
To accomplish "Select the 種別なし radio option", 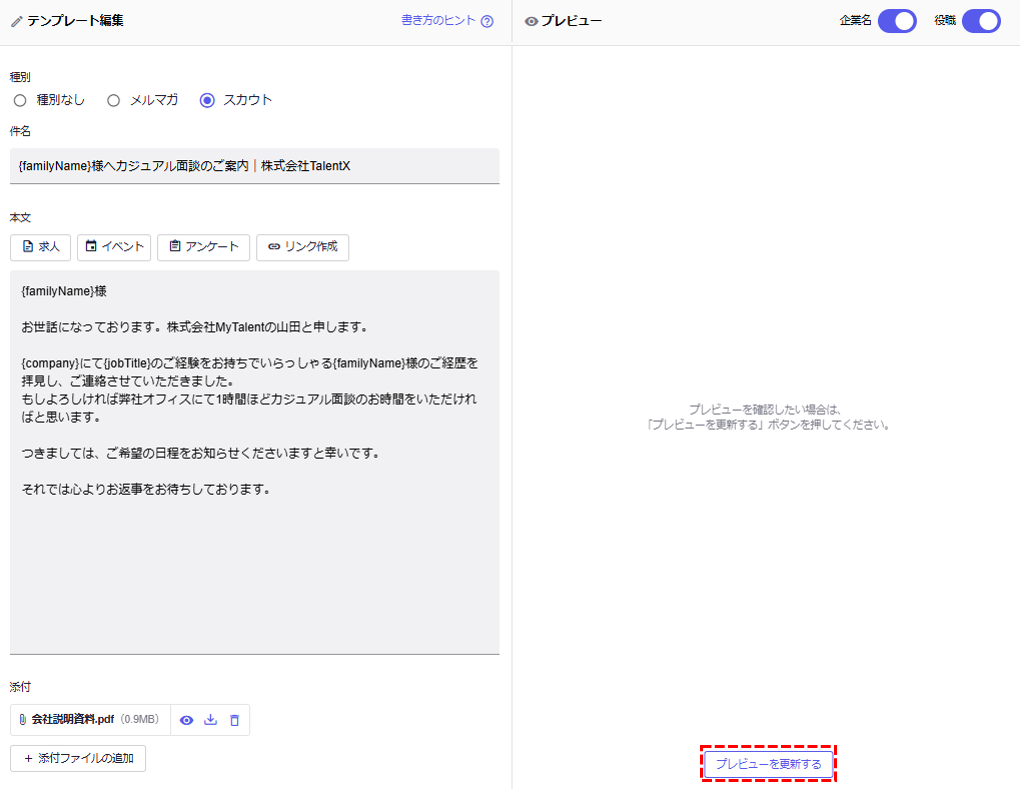I will pos(20,100).
